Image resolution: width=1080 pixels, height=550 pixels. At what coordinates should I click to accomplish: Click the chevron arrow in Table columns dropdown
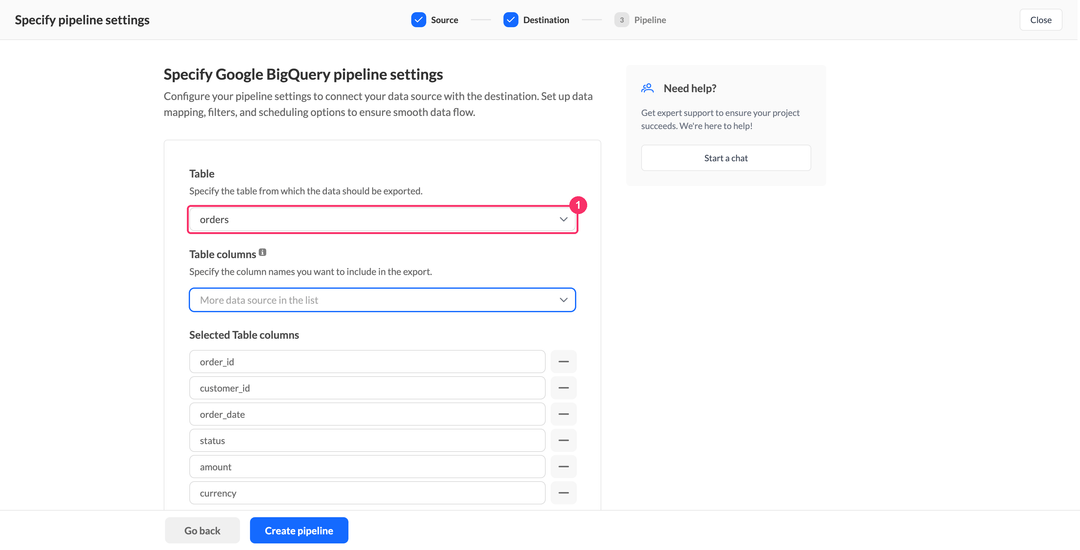click(x=563, y=300)
